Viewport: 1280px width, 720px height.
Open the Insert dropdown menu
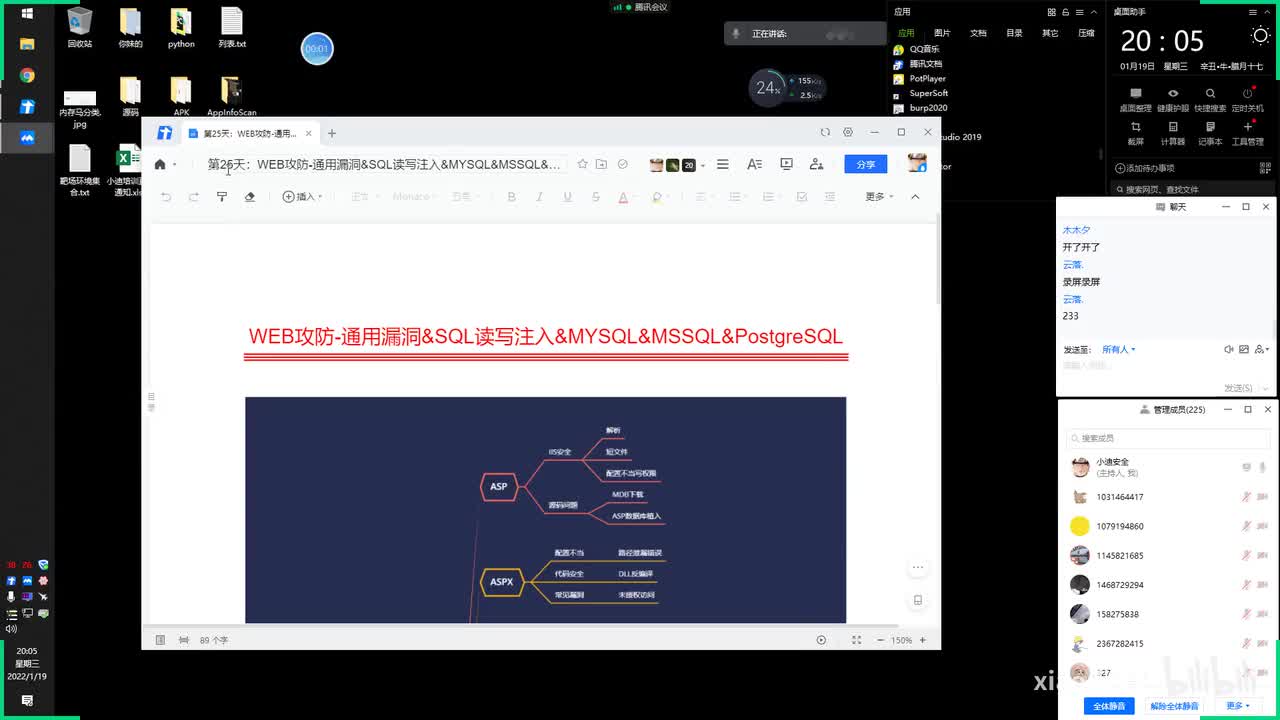point(302,197)
